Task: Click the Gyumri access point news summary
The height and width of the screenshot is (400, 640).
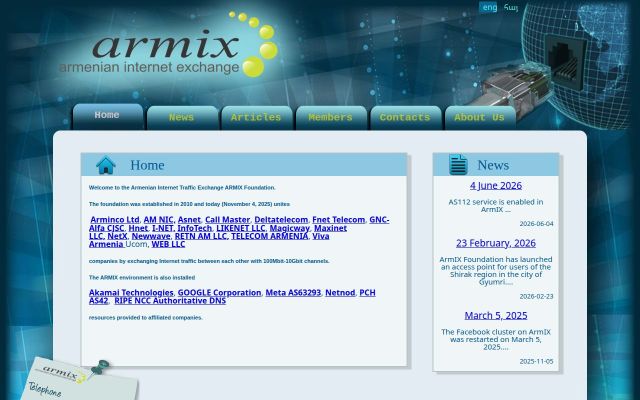Action: [496, 271]
